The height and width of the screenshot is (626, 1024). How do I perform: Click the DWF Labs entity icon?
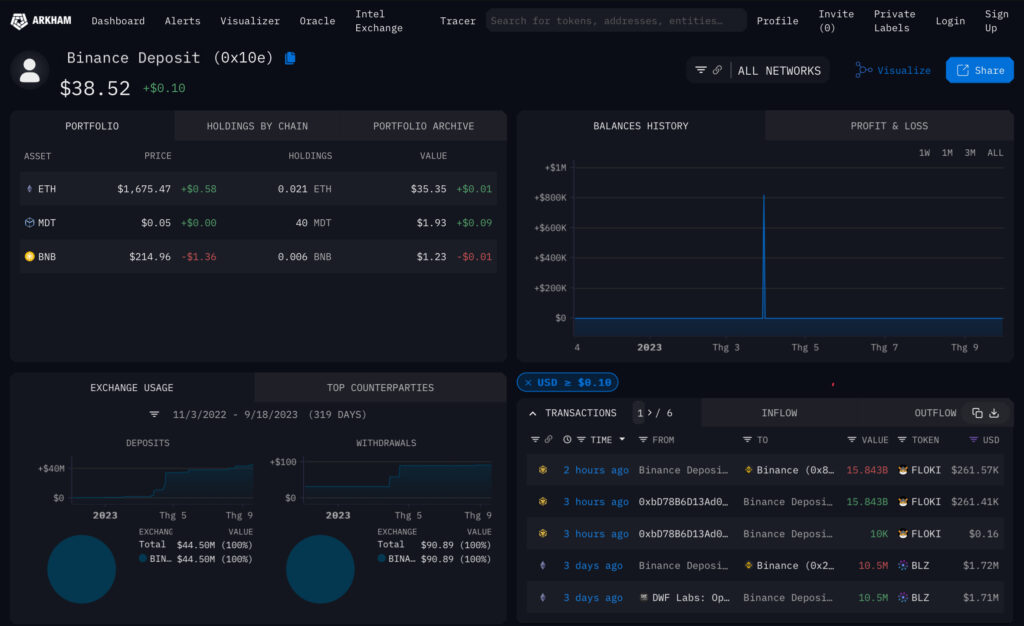tap(644, 597)
